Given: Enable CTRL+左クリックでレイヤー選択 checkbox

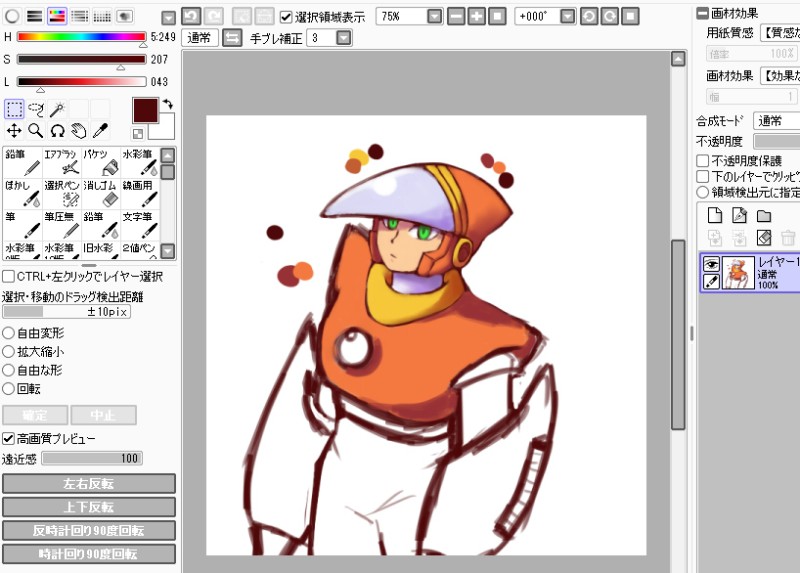Looking at the screenshot, I should 8,277.
